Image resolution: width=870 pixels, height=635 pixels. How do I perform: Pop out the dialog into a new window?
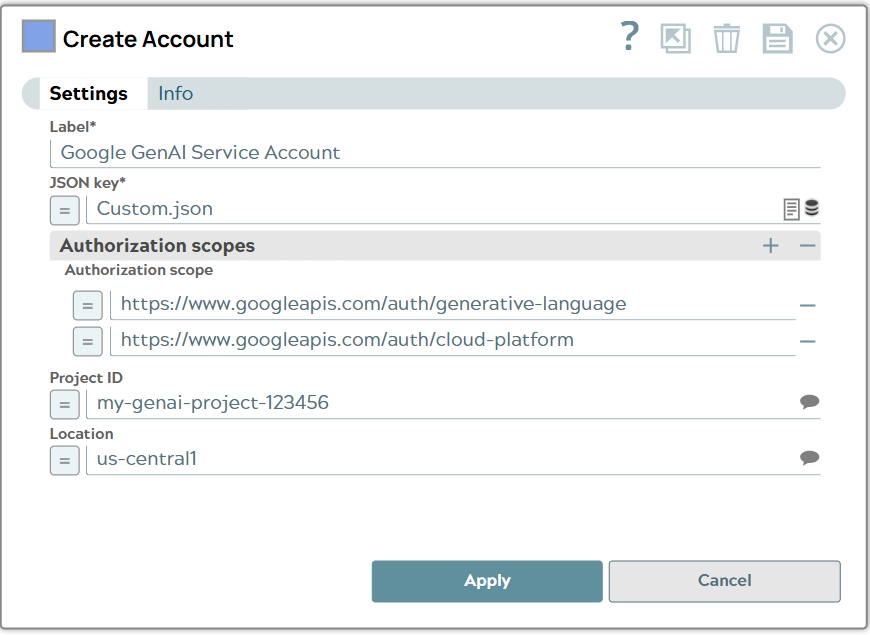point(676,38)
